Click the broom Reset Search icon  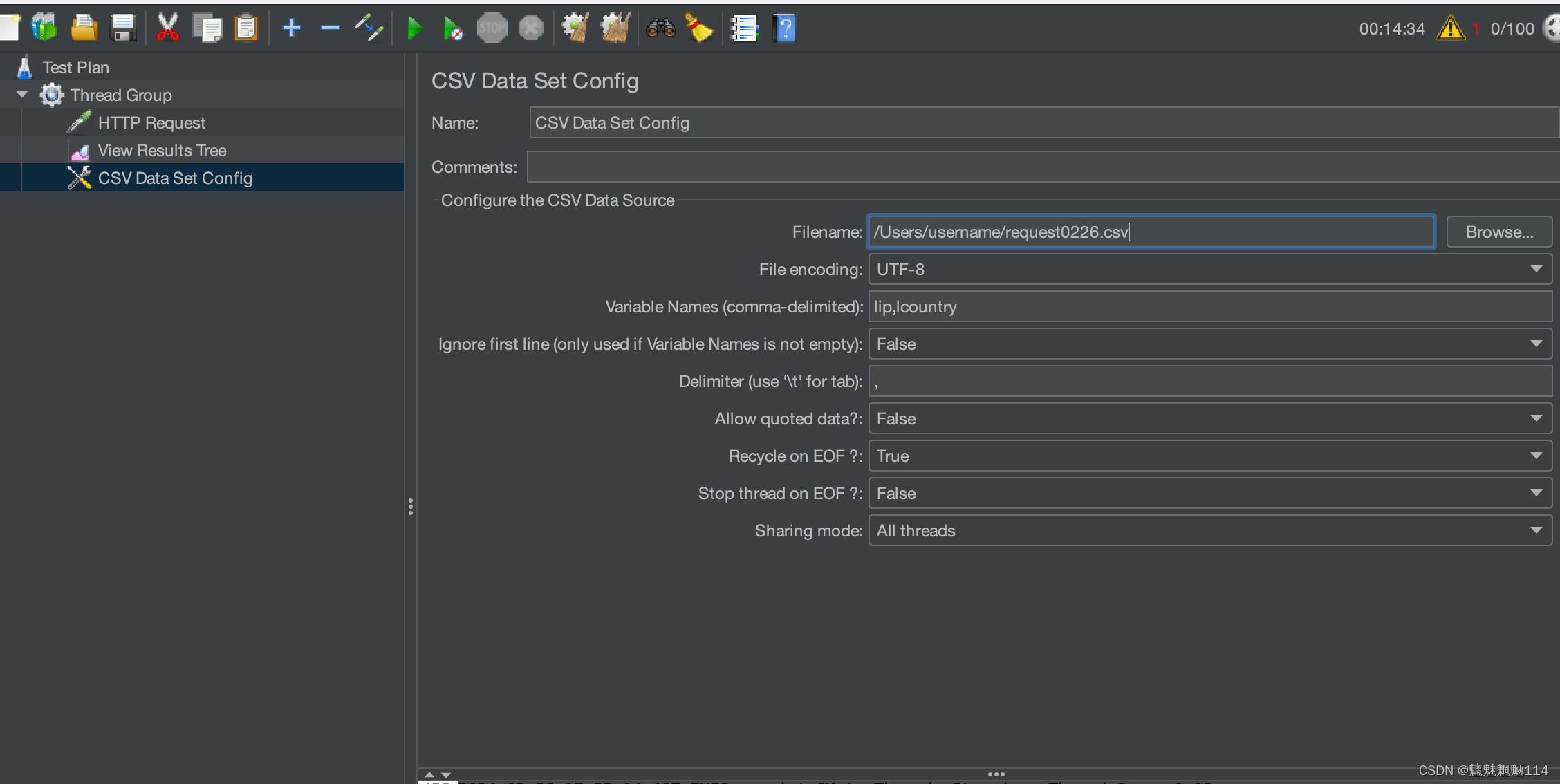pyautogui.click(x=699, y=29)
